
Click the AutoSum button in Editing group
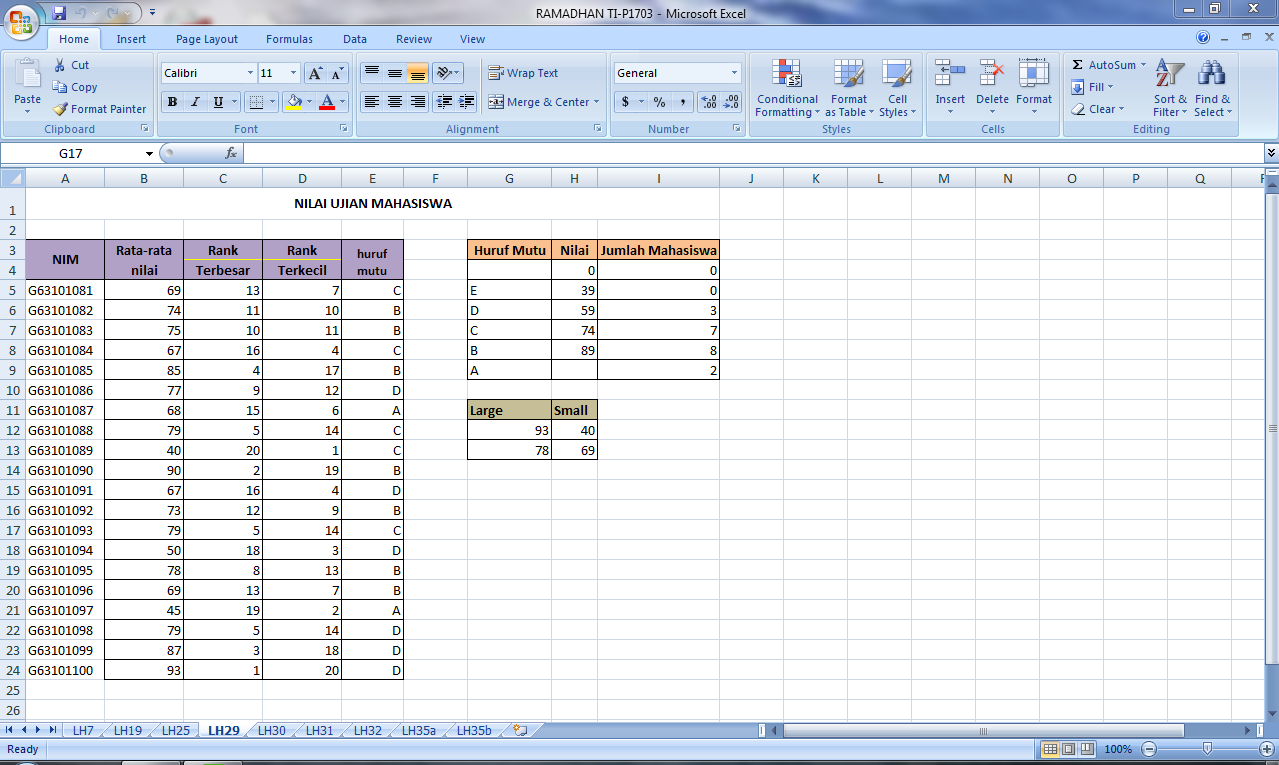coord(1101,64)
